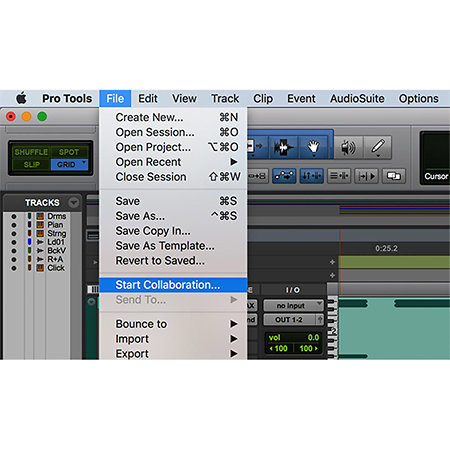Choose Save Copy In...

[x=173, y=231]
